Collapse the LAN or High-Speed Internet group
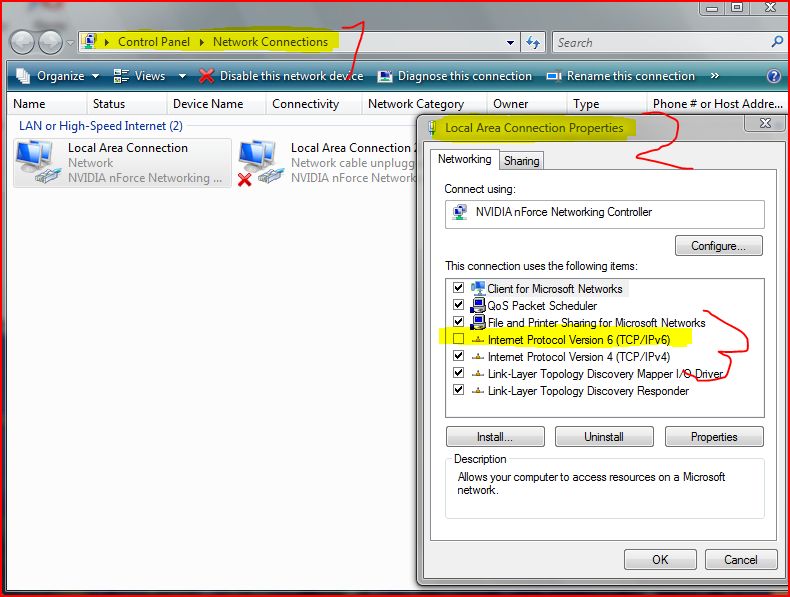Screen dimensions: 790x597 point(101,126)
